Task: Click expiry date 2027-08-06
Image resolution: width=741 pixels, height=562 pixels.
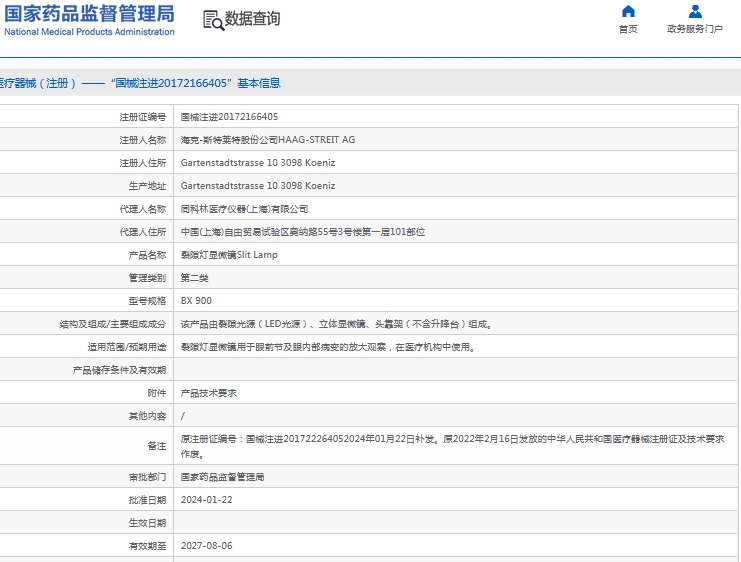Action: click(207, 546)
